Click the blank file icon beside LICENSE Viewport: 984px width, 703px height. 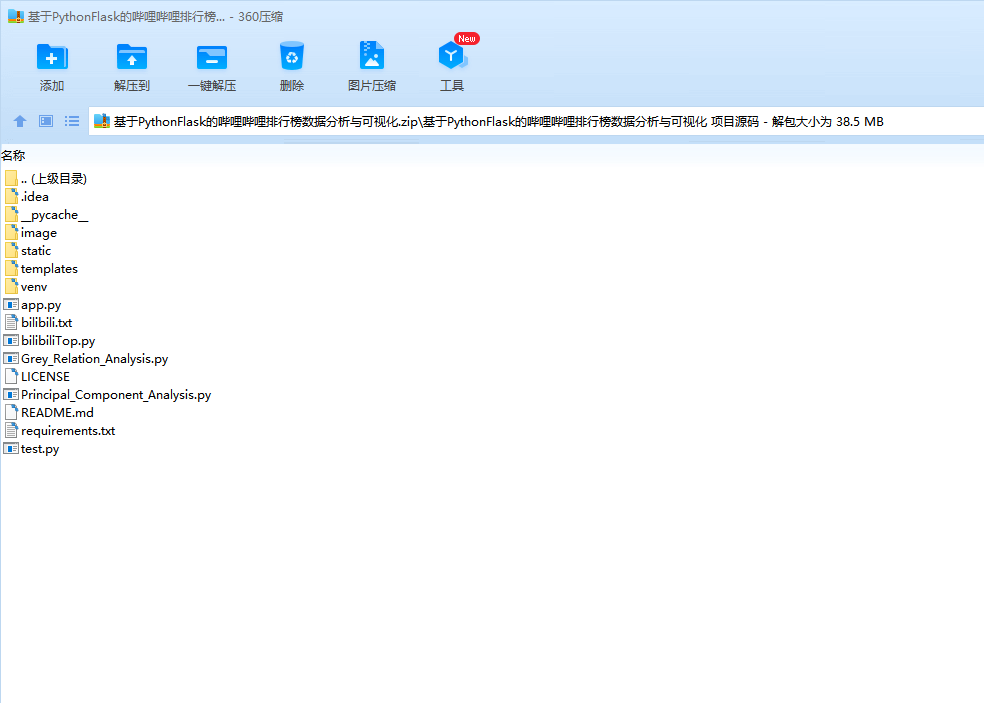(x=11, y=377)
